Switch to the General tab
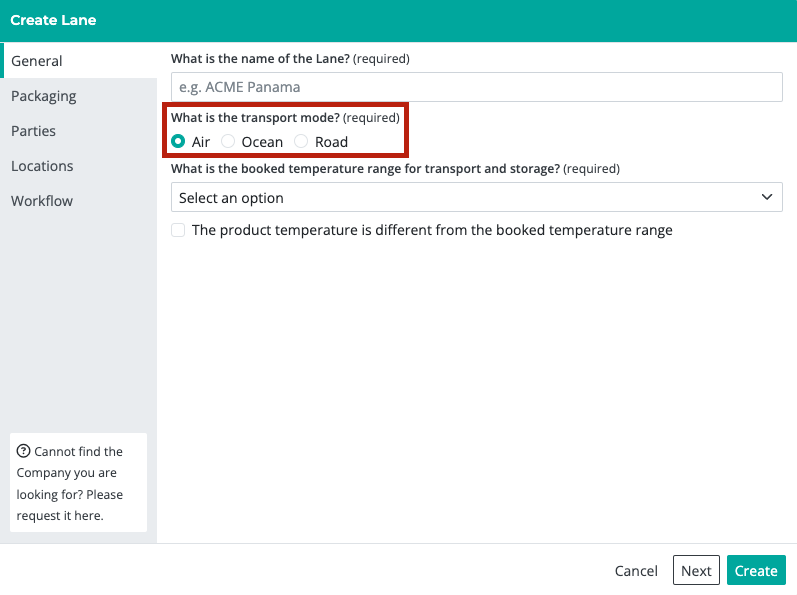The width and height of the screenshot is (797, 595). pos(37,61)
